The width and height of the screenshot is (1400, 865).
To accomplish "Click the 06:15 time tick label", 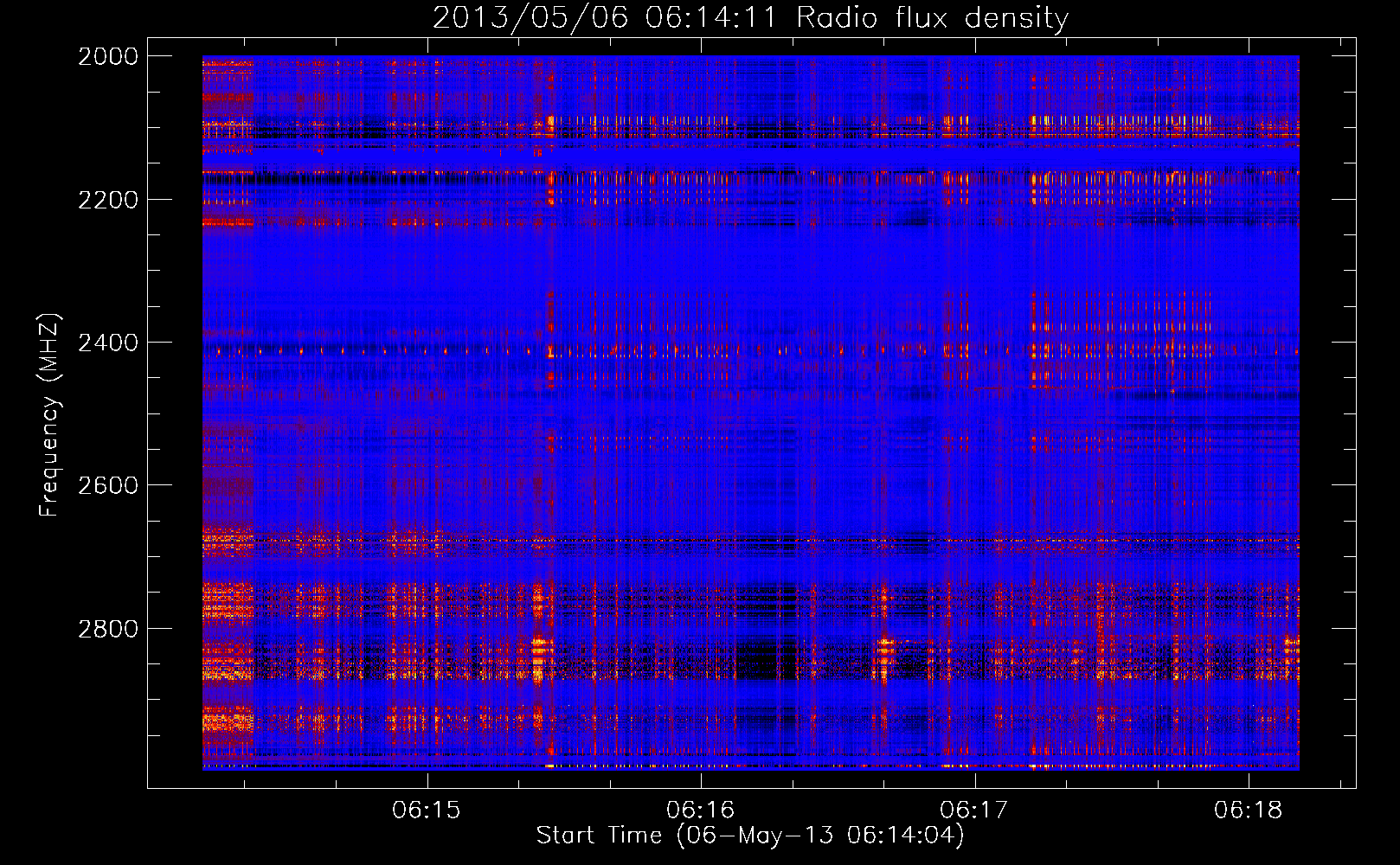I will pyautogui.click(x=427, y=811).
